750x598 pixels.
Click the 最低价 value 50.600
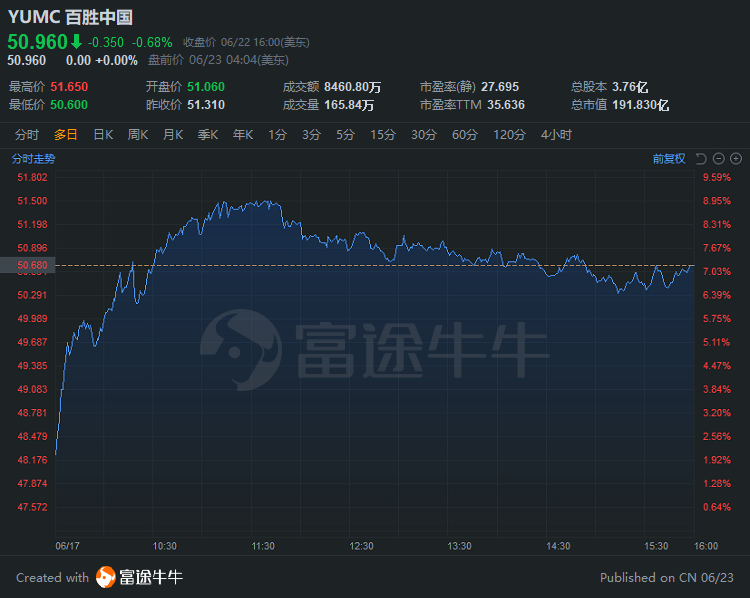pyautogui.click(x=69, y=105)
